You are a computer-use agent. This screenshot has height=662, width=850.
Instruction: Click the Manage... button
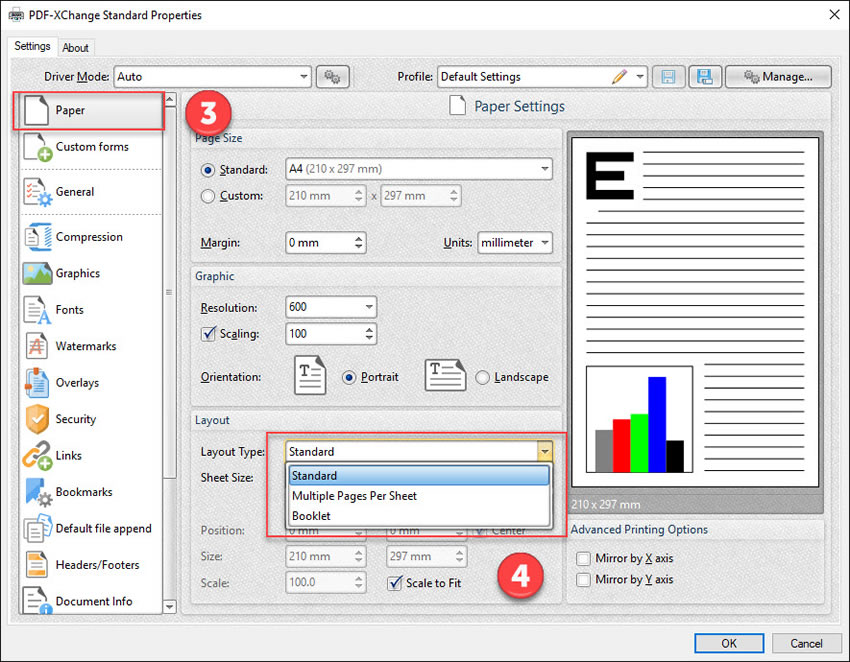[778, 77]
